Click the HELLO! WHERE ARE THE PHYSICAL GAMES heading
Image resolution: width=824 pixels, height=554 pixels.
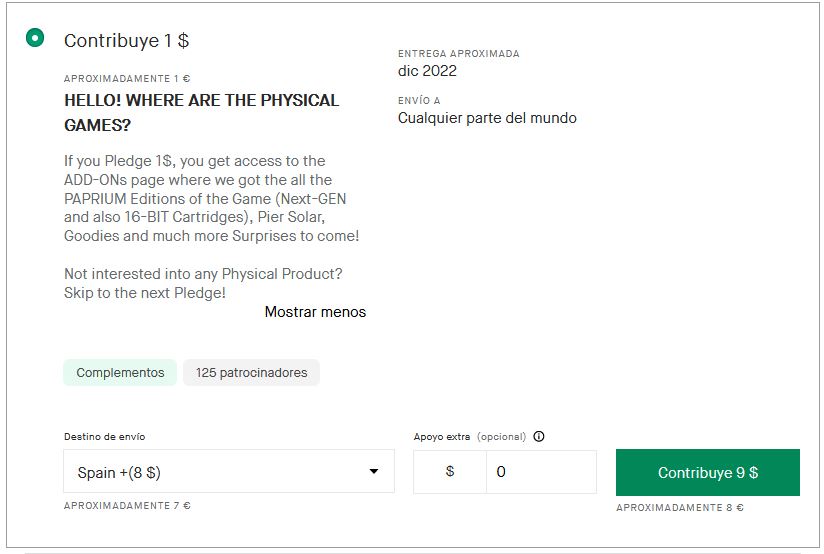[201, 113]
